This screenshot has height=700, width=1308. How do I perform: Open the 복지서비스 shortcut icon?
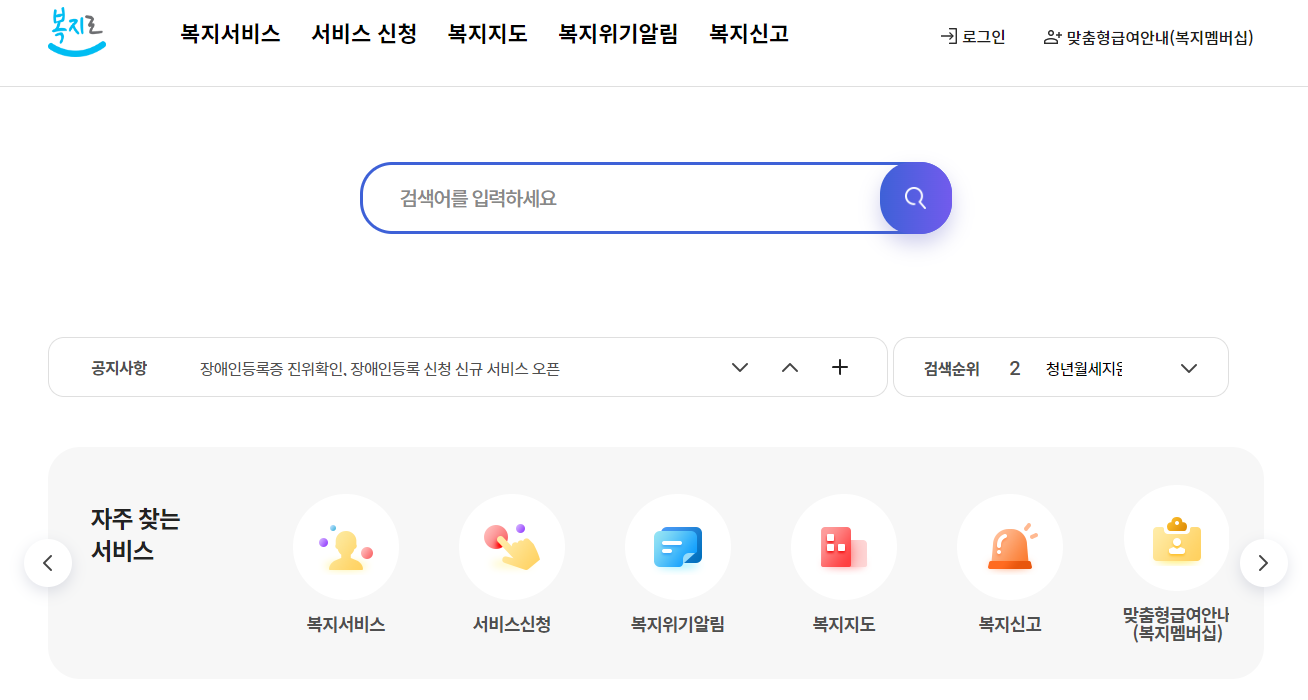tap(346, 547)
